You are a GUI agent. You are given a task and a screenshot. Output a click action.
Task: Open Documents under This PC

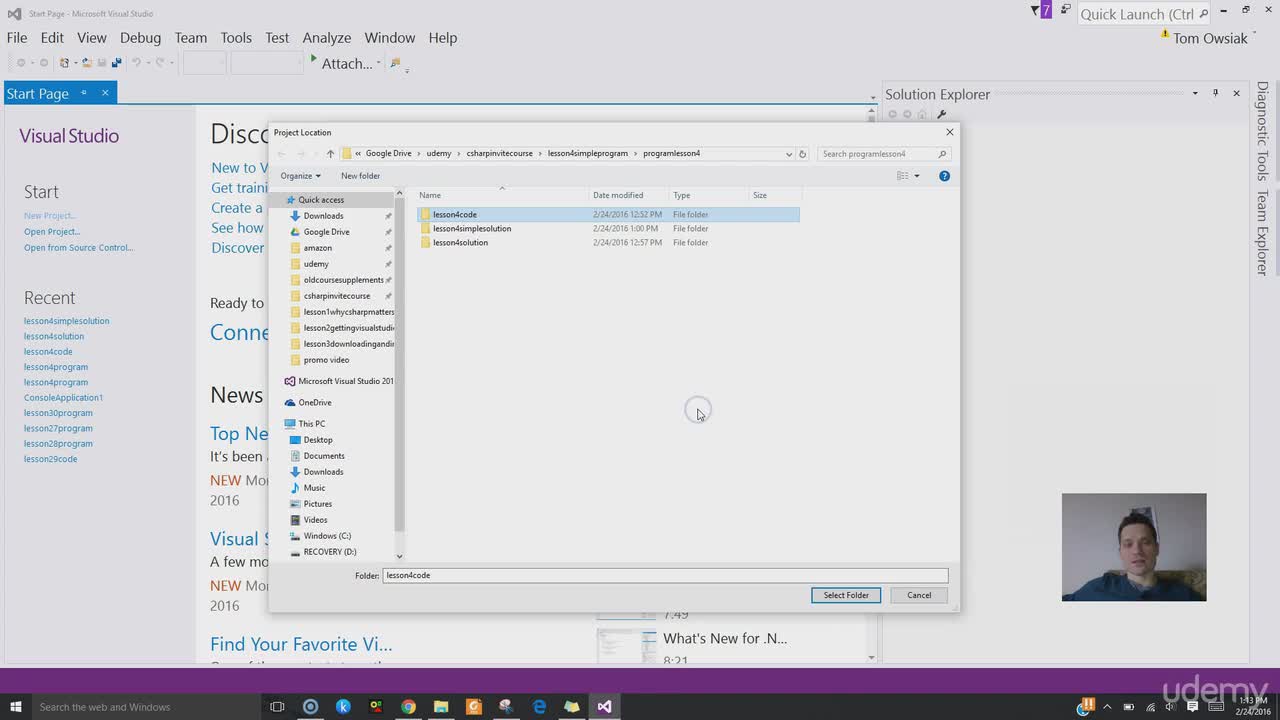click(323, 456)
